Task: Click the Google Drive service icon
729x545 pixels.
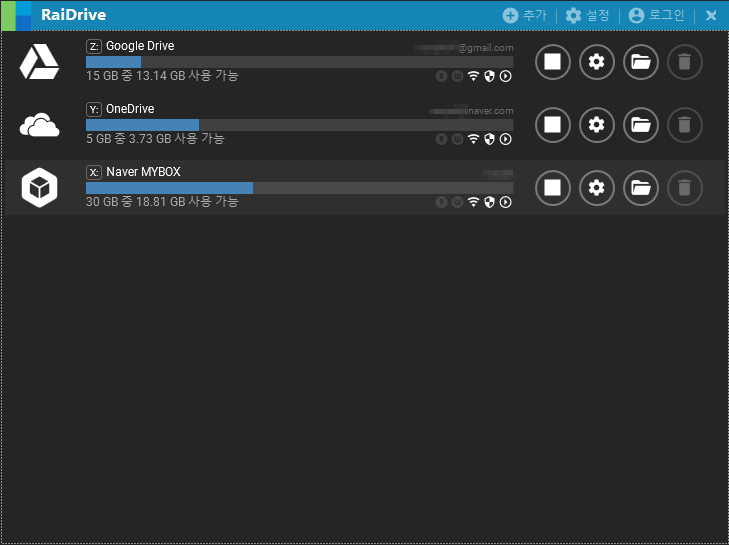Action: pyautogui.click(x=39, y=62)
